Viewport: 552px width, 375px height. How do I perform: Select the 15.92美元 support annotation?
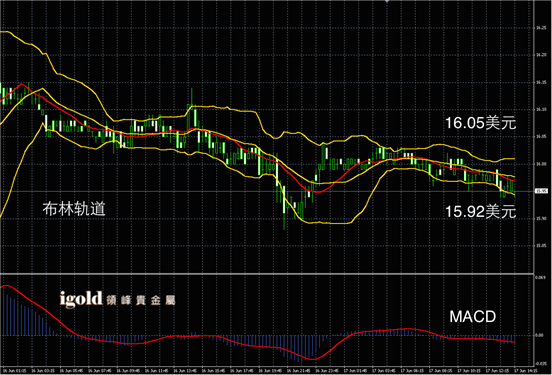(x=481, y=212)
